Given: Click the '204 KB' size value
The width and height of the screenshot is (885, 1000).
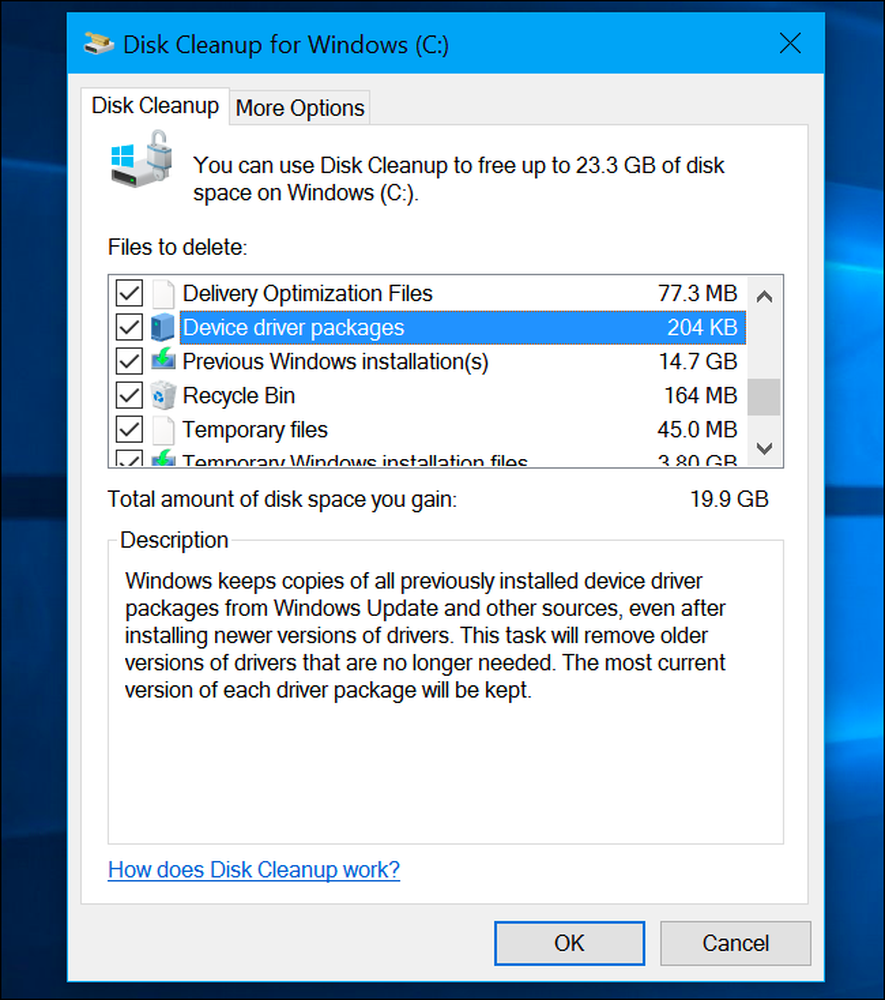Looking at the screenshot, I should coord(702,327).
